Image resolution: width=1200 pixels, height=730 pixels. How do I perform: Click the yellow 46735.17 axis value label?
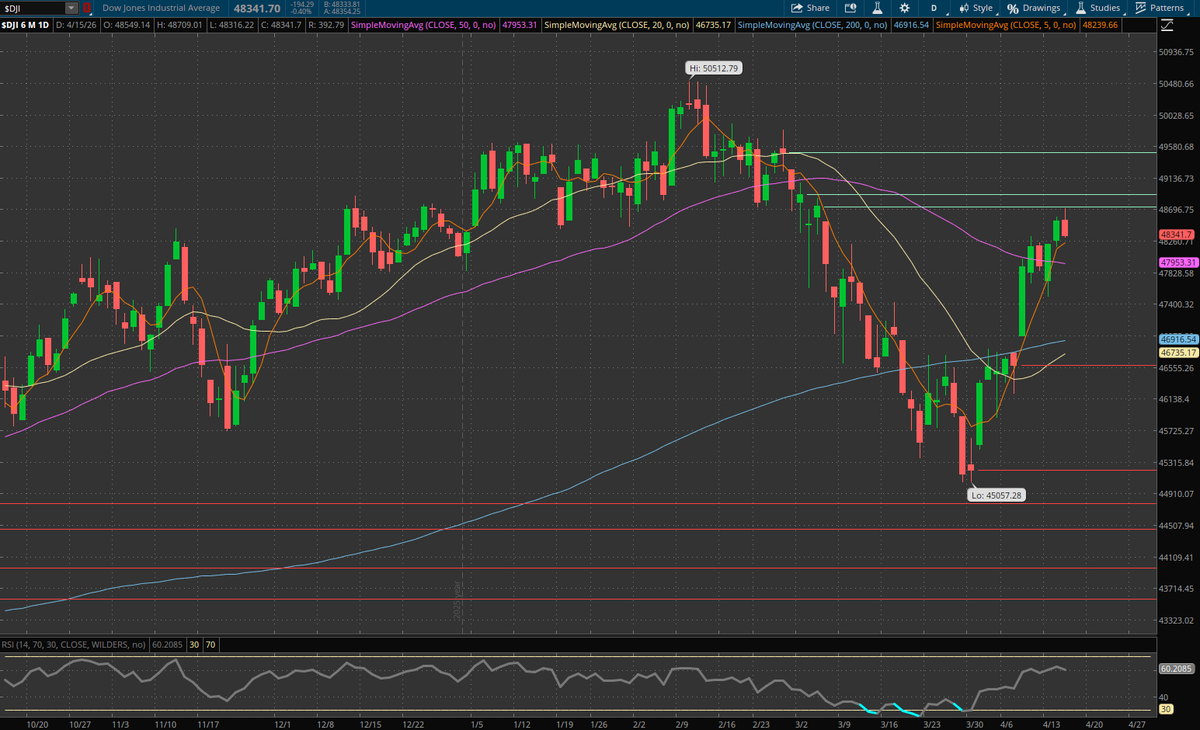(x=1177, y=352)
